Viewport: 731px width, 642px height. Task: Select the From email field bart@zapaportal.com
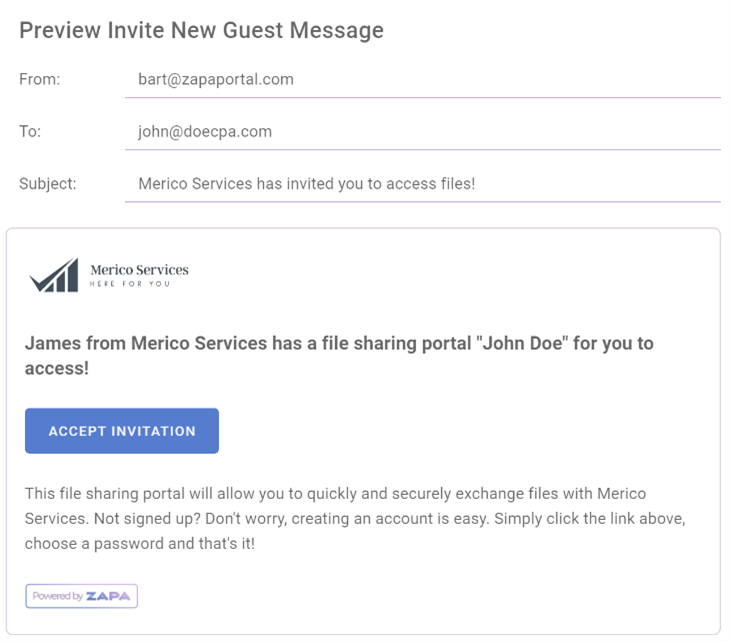[x=422, y=80]
